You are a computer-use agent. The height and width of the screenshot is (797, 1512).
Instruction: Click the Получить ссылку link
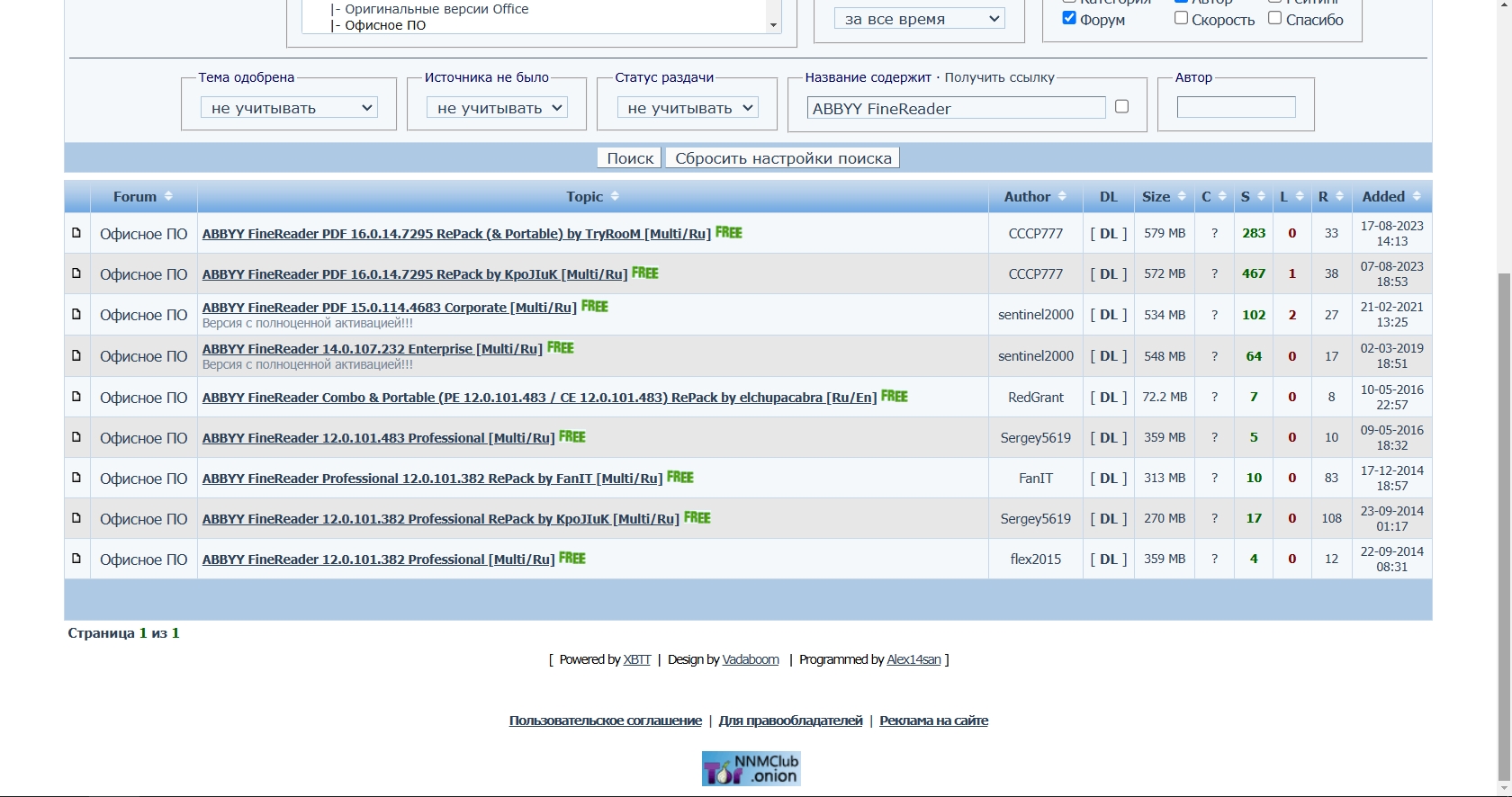coord(999,77)
